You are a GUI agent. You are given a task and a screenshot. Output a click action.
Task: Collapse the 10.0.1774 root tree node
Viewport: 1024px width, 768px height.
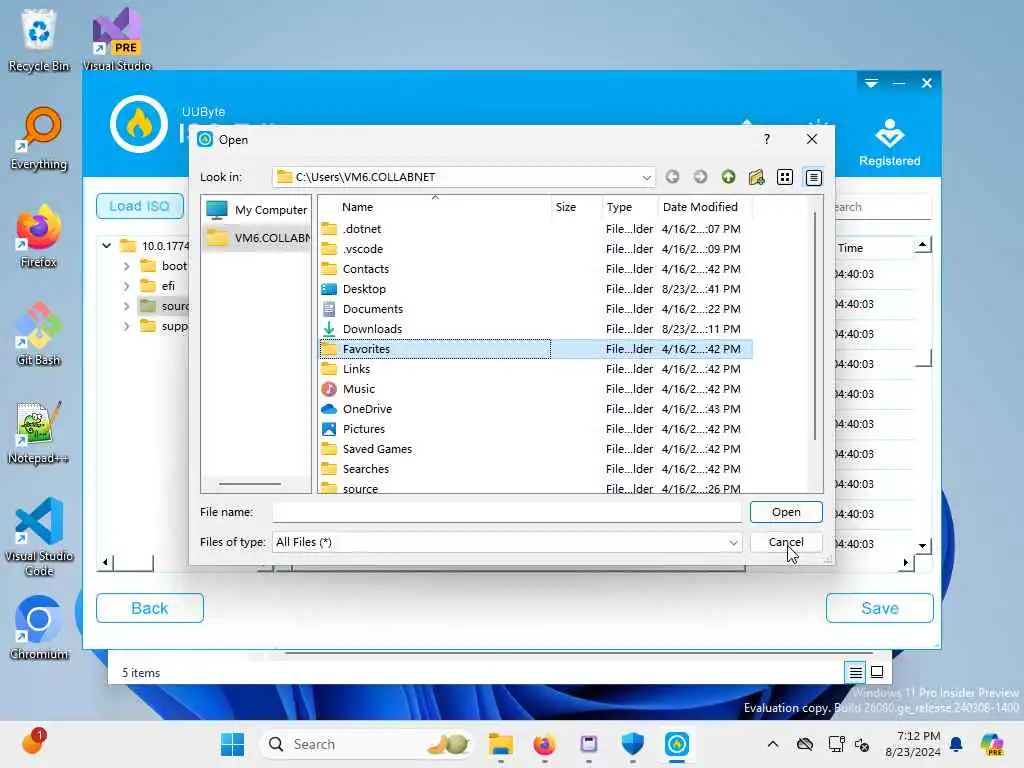click(x=106, y=246)
